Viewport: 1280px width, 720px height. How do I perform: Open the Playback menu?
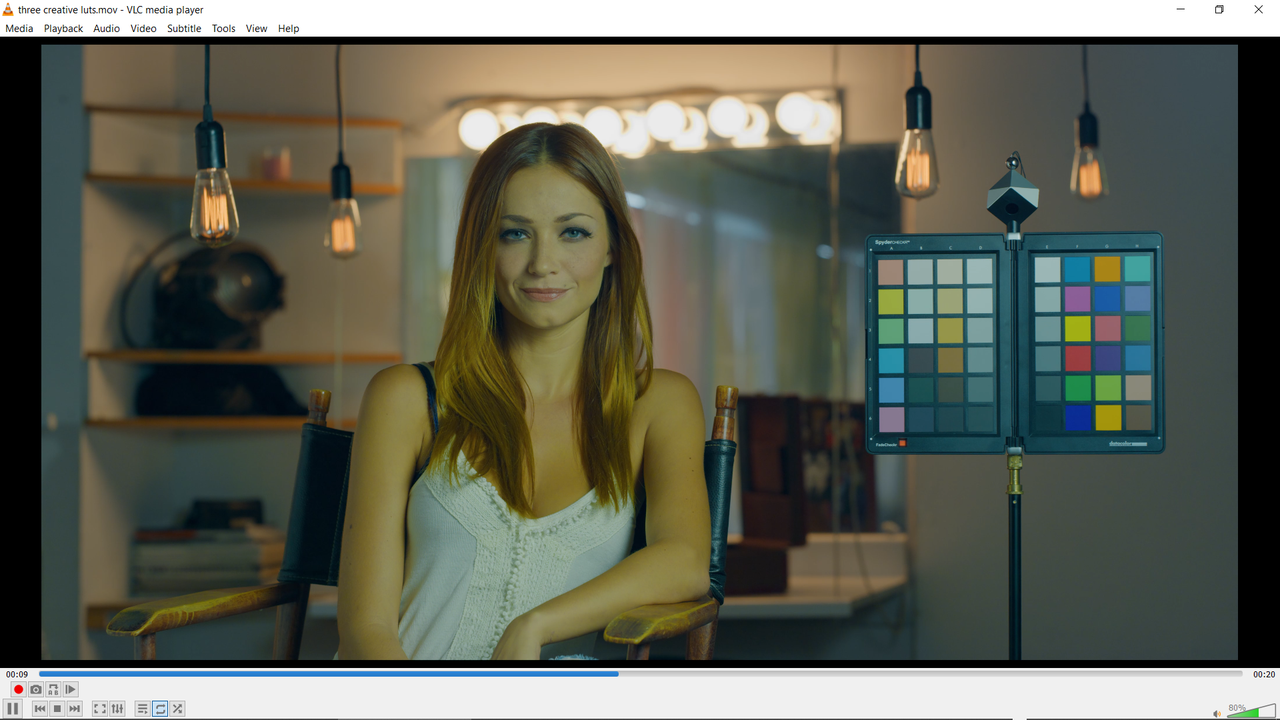[63, 28]
